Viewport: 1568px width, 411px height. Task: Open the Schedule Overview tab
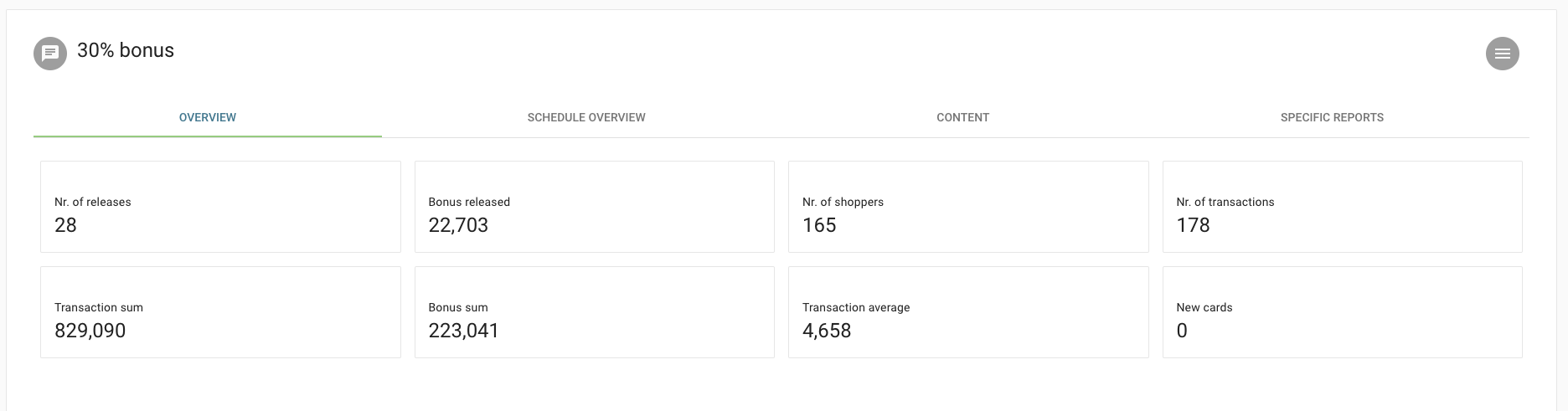click(586, 117)
